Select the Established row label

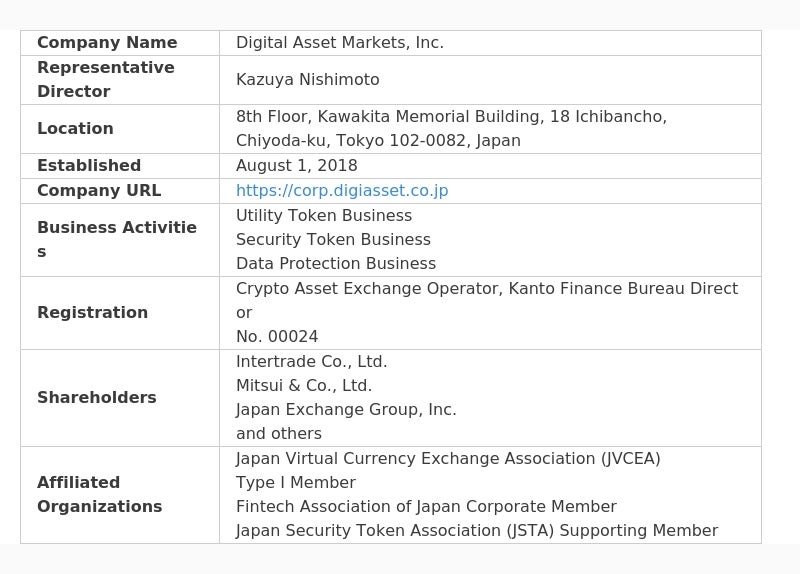[x=89, y=165]
